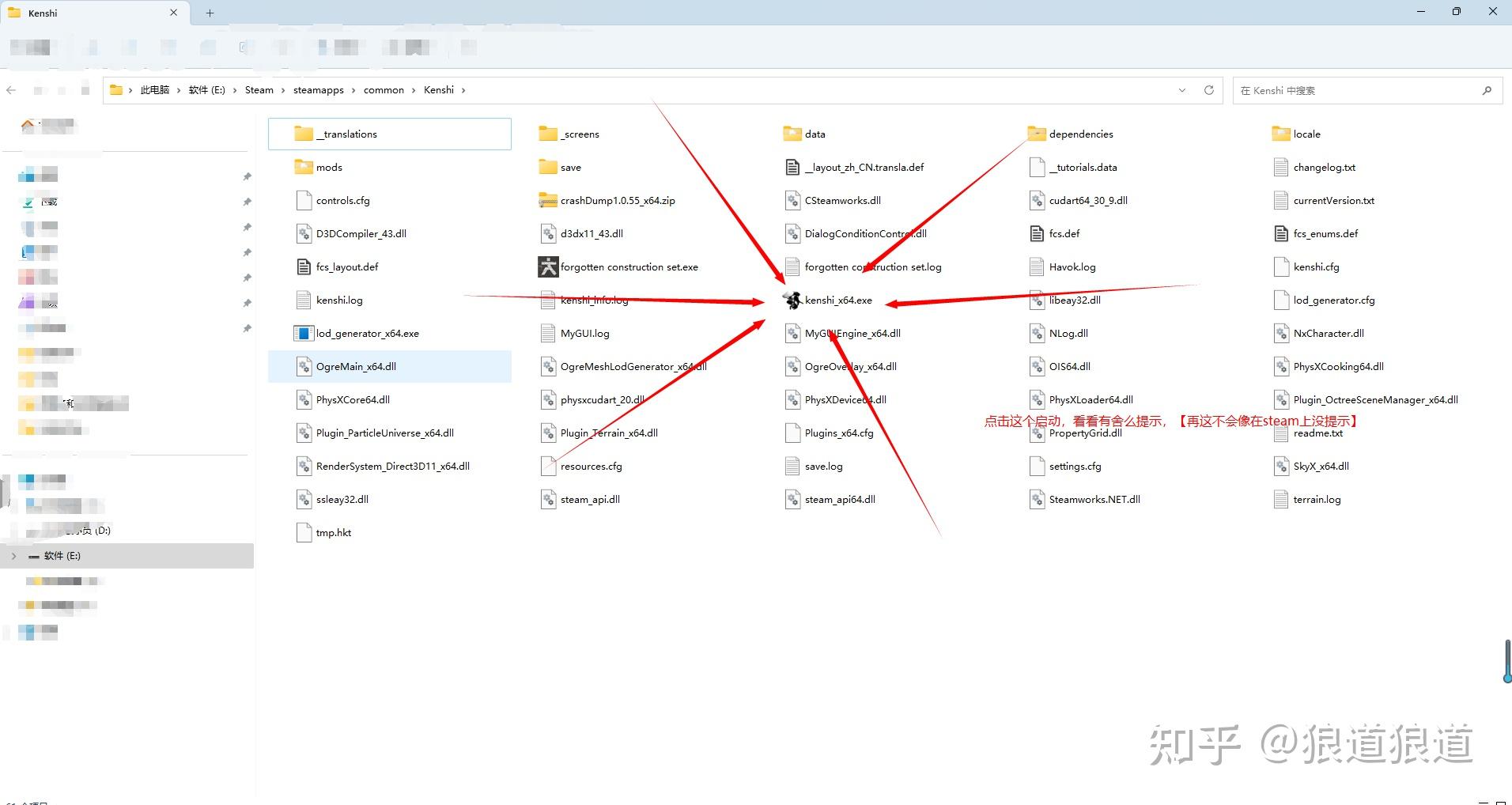Select the lod_generator_x64.exe application icon

click(x=304, y=334)
